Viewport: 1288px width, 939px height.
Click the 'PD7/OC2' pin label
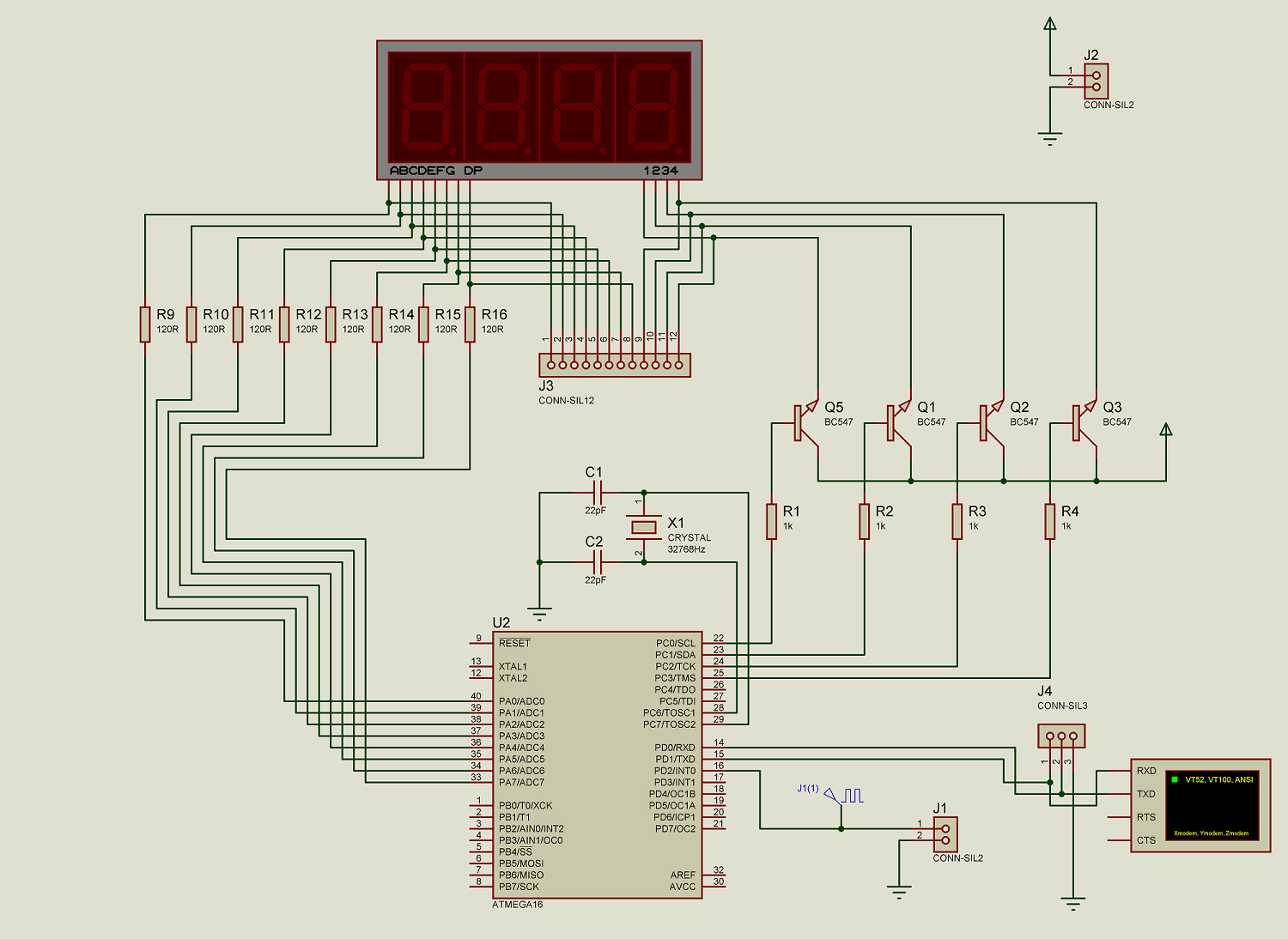click(675, 828)
